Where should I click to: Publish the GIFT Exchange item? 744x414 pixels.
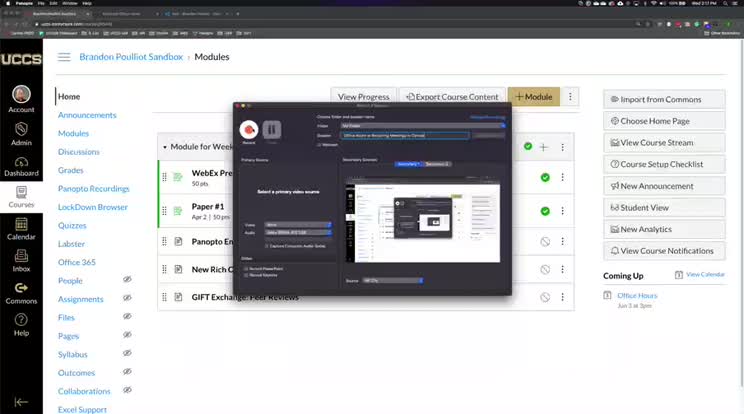point(545,297)
